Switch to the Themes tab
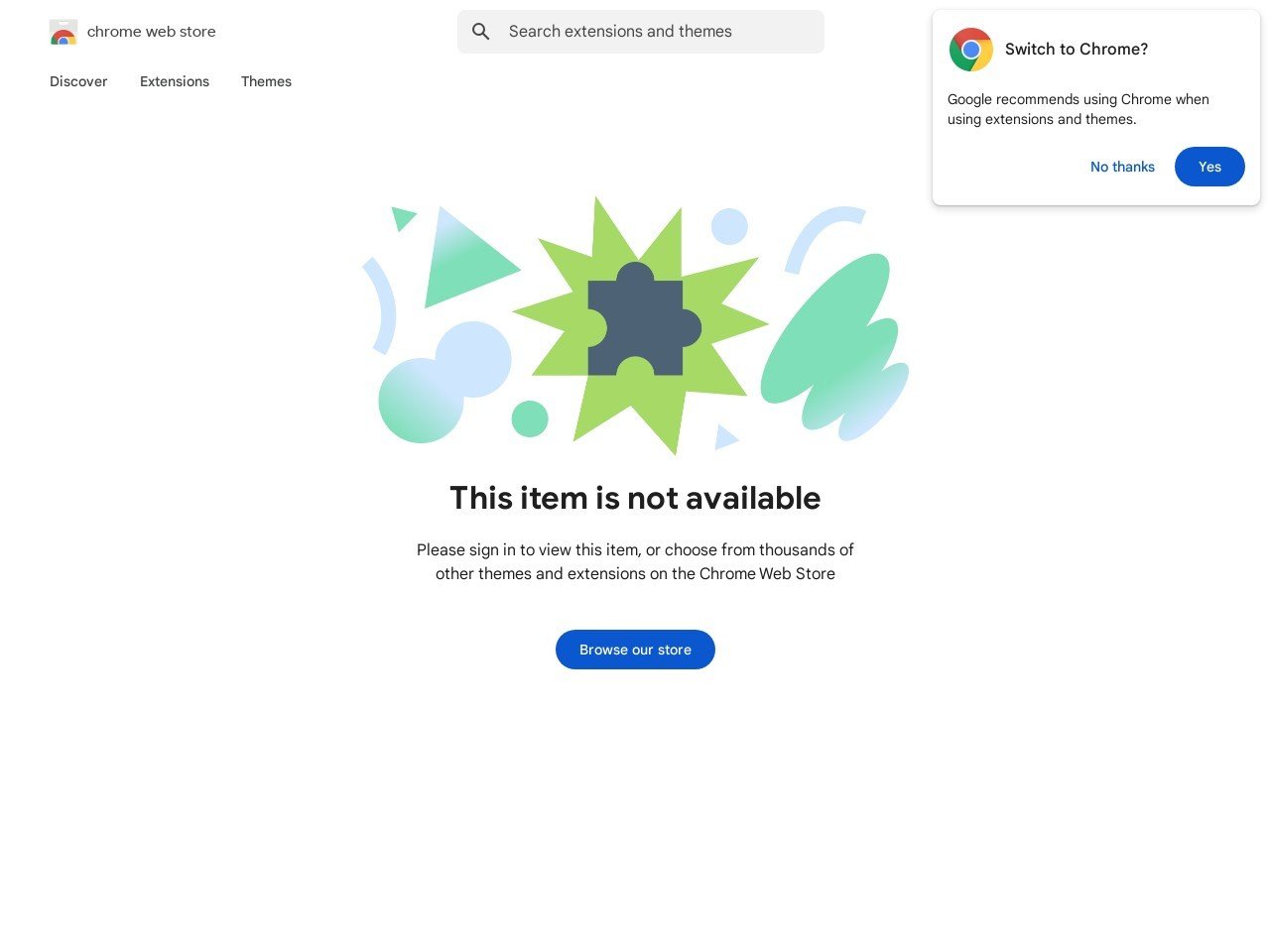This screenshot has height=952, width=1270. [x=266, y=81]
